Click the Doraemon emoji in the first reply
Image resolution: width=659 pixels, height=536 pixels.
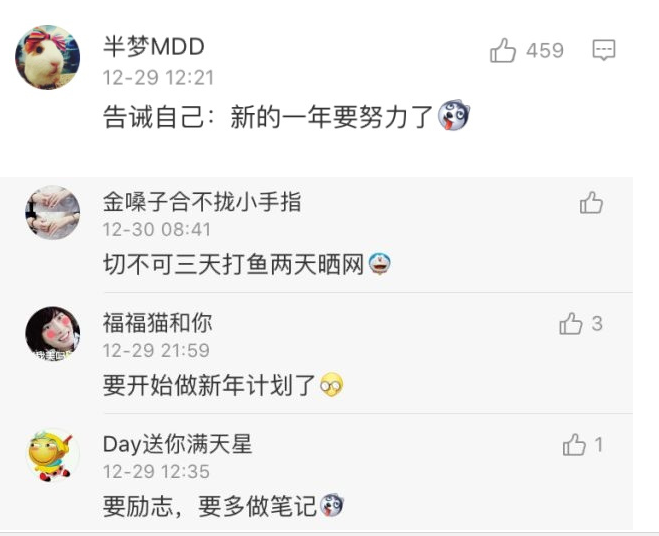click(380, 264)
